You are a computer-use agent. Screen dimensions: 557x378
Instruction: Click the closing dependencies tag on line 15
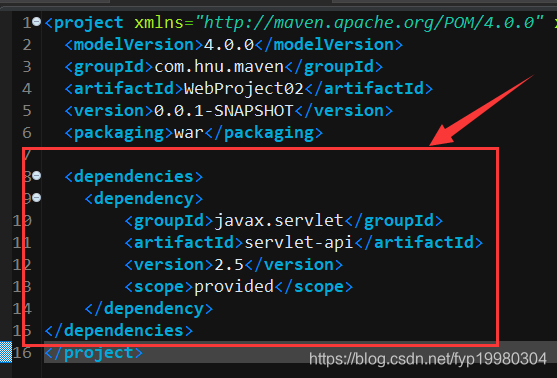119,331
